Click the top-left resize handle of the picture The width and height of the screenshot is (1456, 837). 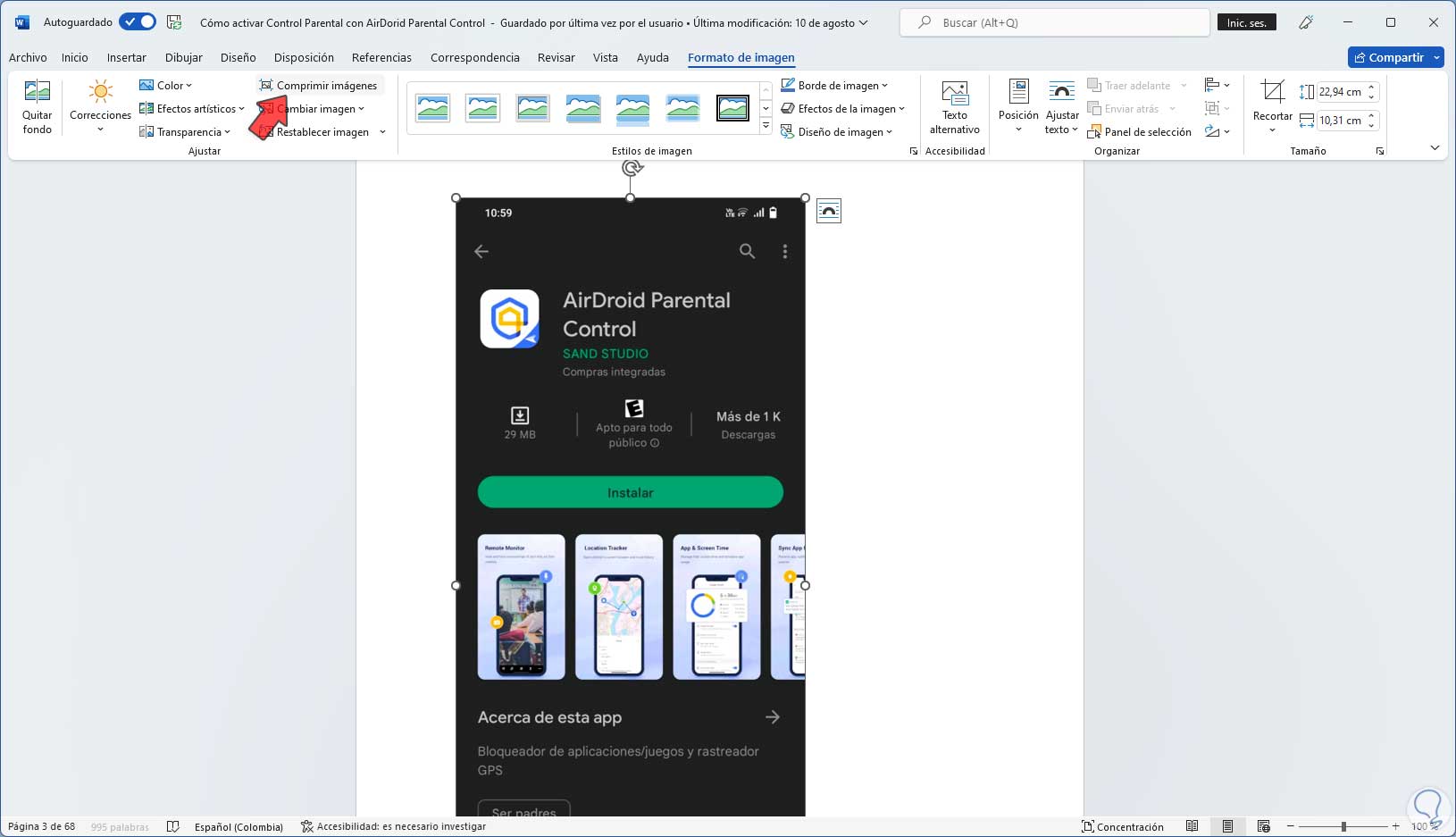(456, 198)
